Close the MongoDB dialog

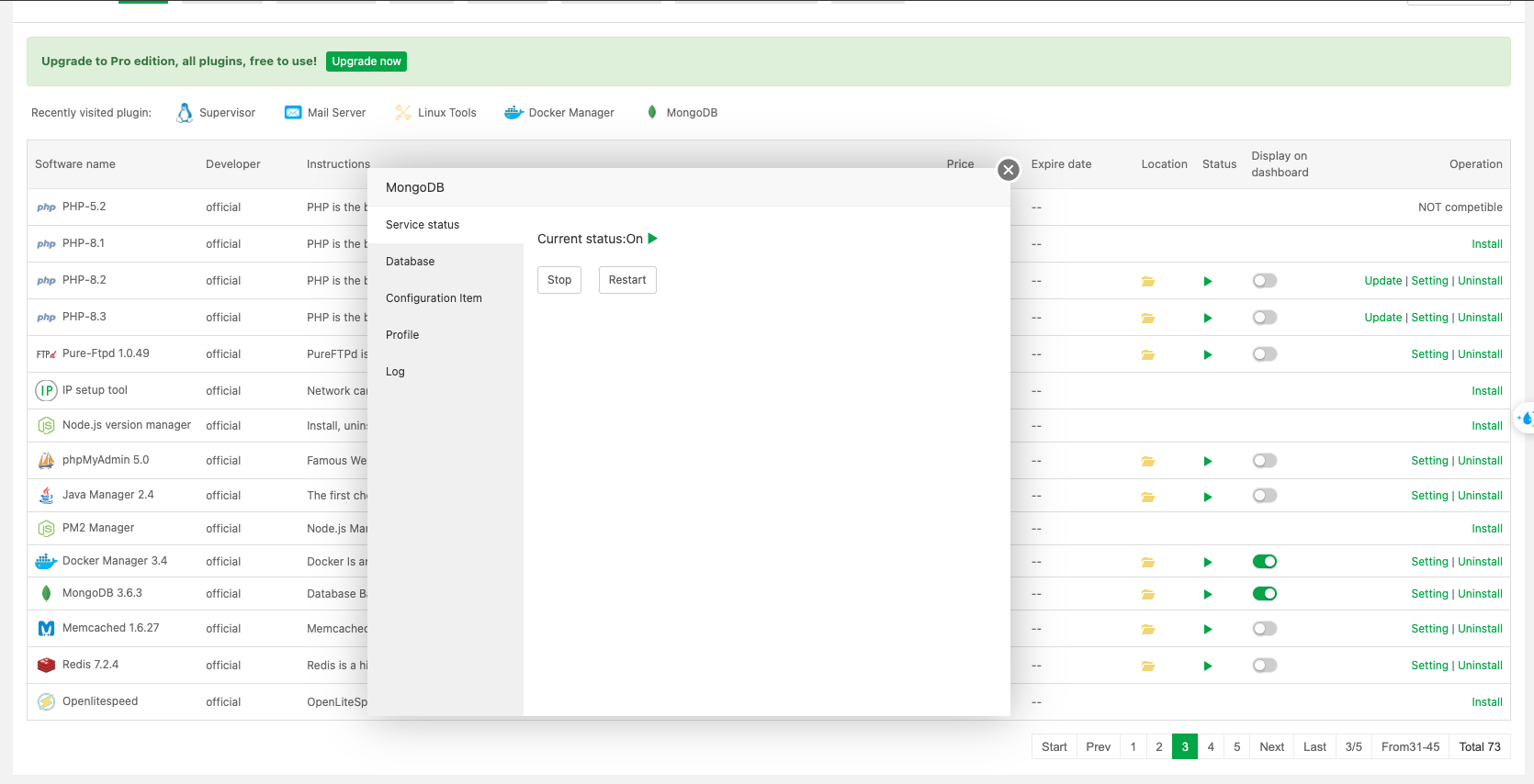click(x=1009, y=170)
